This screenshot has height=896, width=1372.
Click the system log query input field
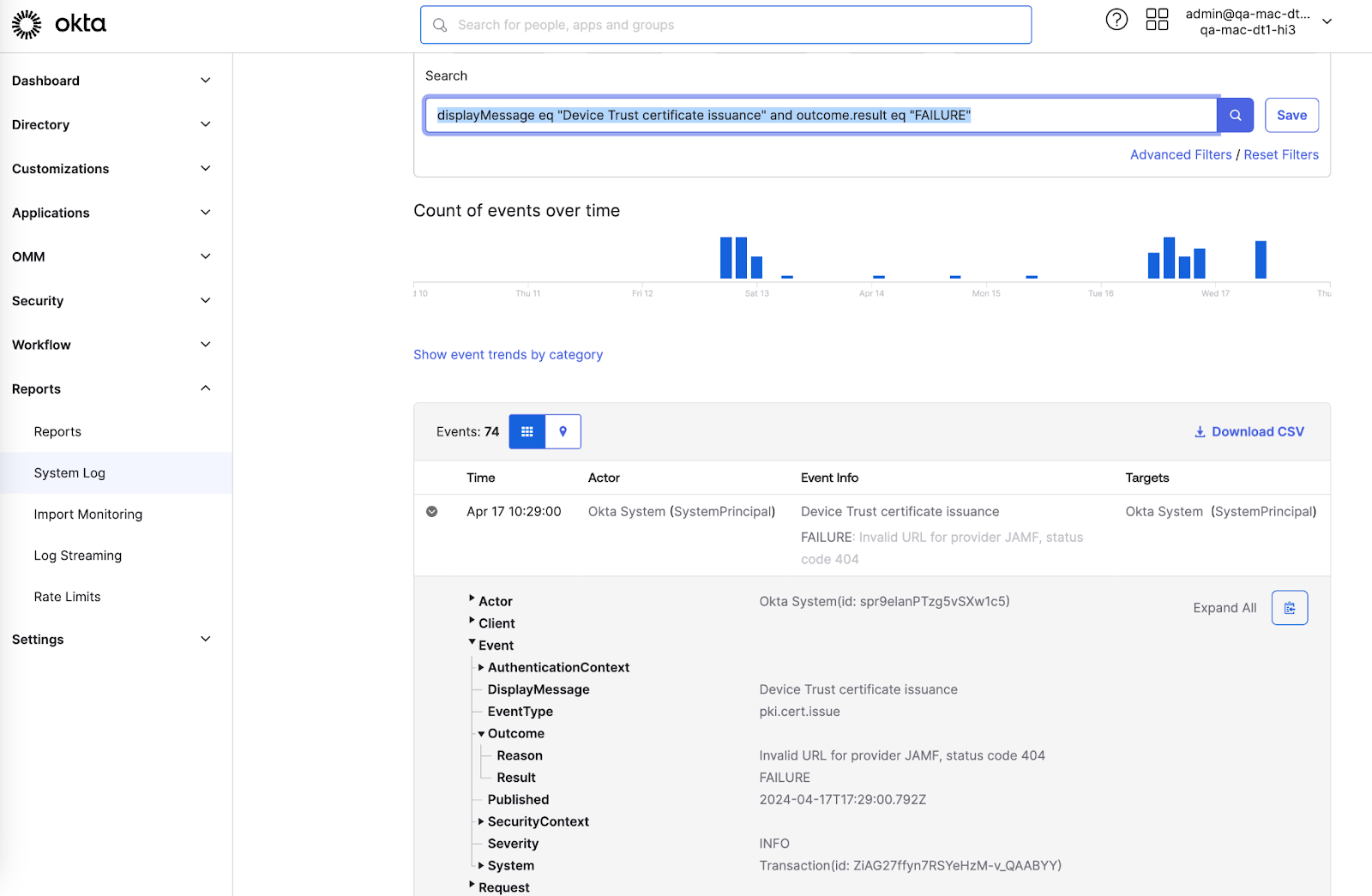pyautogui.click(x=821, y=115)
